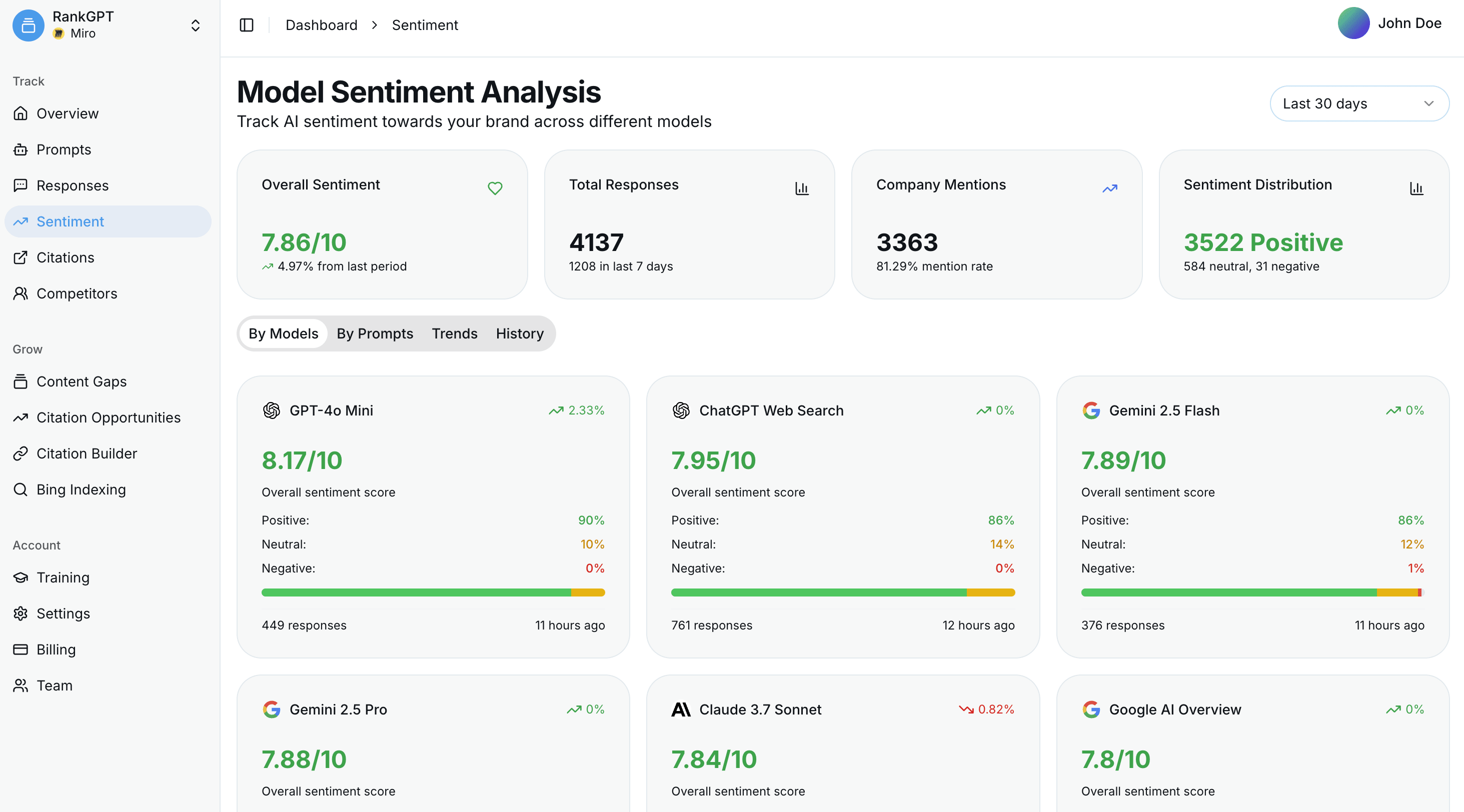1464x812 pixels.
Task: Click the Content Gaps icon
Action: click(21, 381)
